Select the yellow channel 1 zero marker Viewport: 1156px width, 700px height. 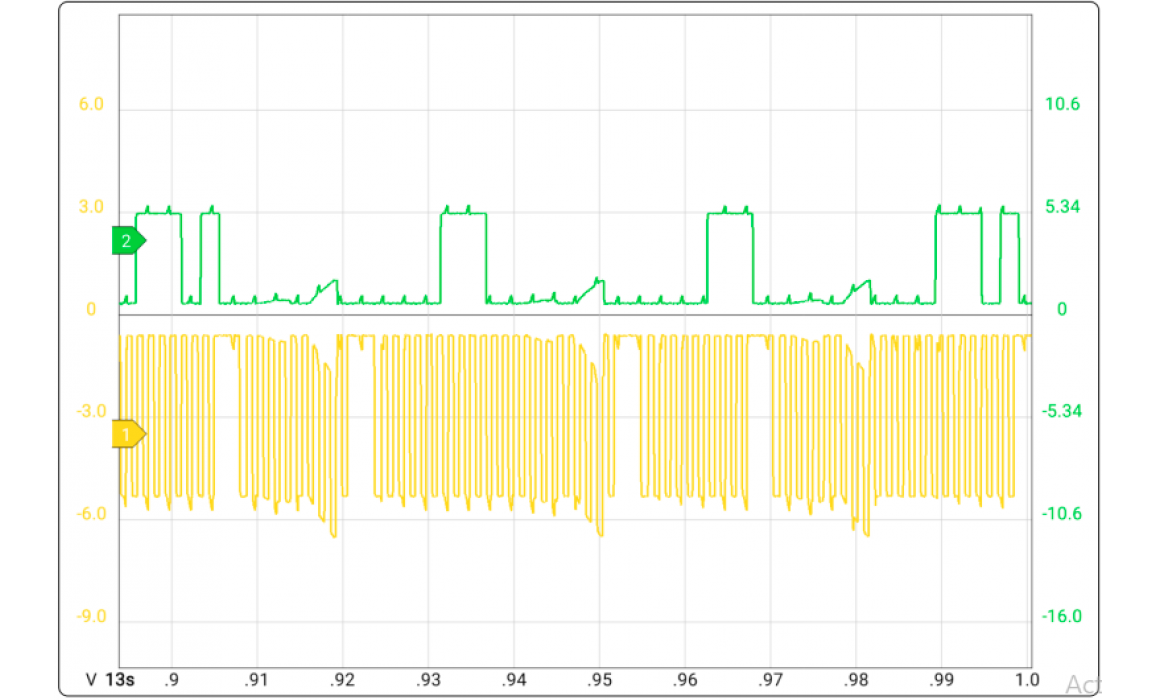pyautogui.click(x=128, y=434)
